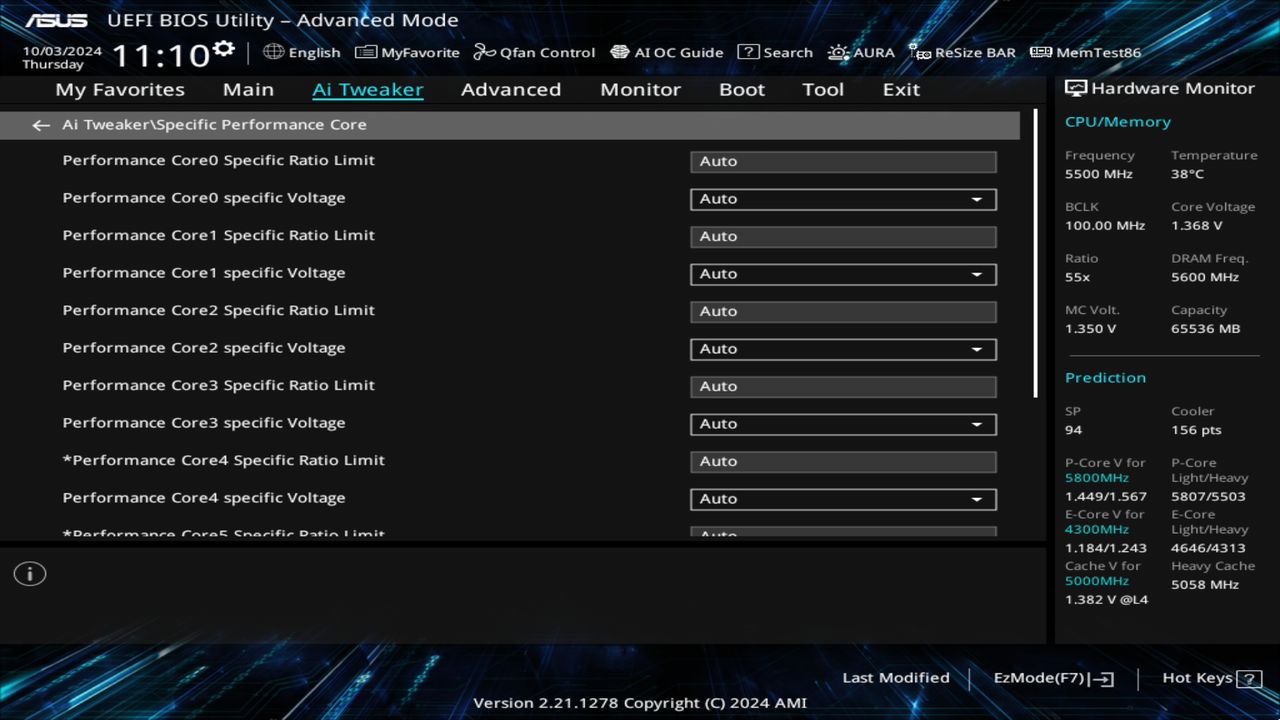
Task: Switch to the Advanced tab
Action: coord(510,89)
